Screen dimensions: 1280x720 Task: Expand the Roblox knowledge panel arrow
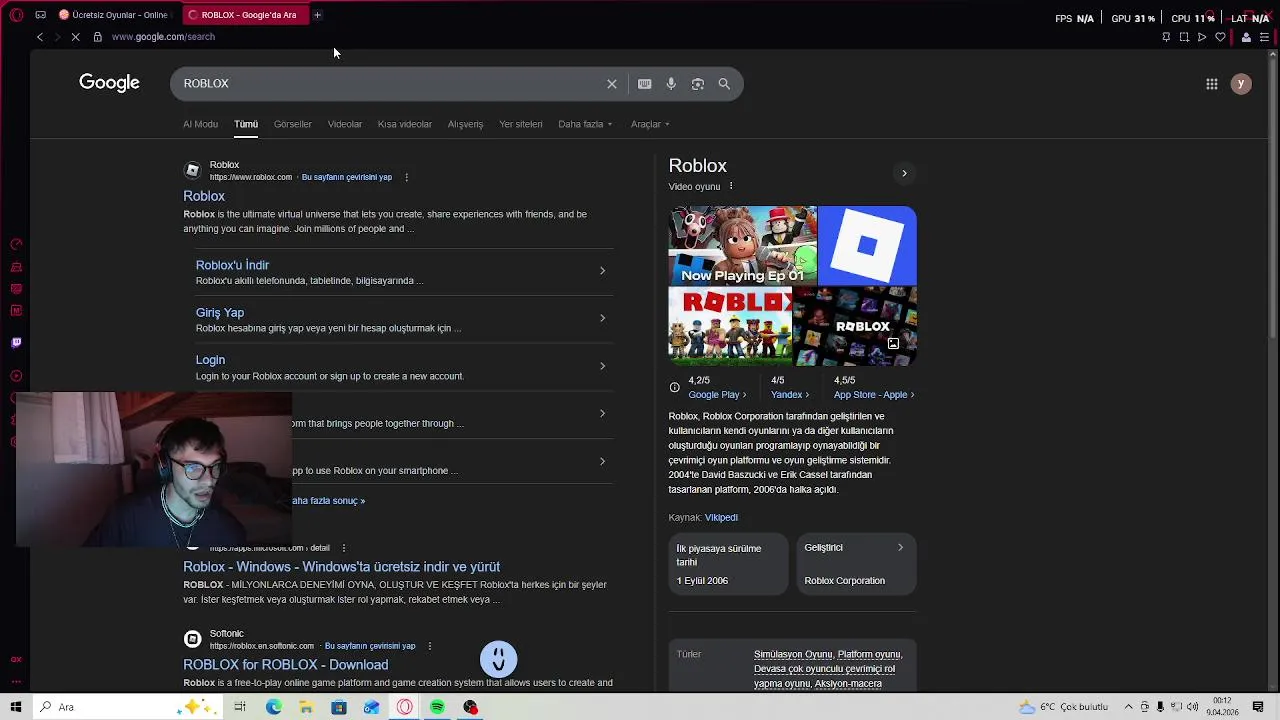(904, 173)
